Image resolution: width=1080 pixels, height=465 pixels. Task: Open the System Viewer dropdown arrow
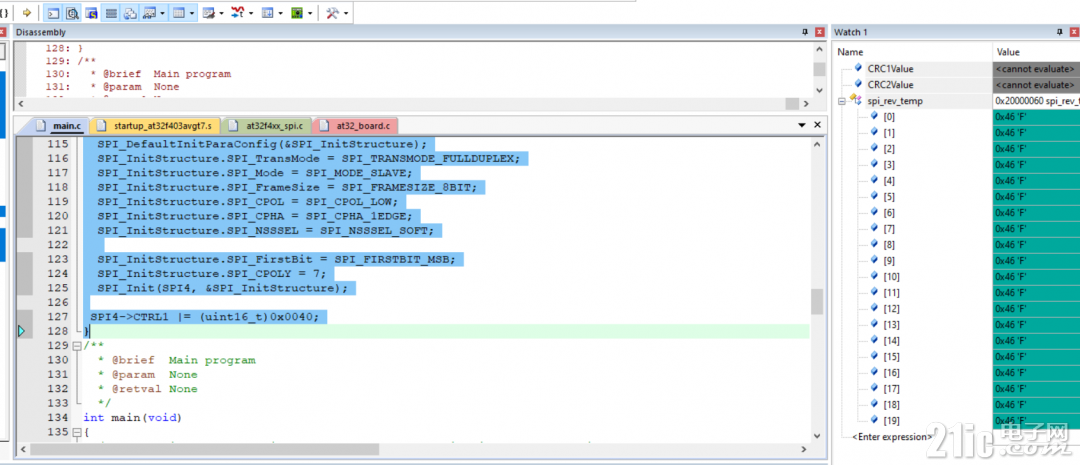click(311, 12)
